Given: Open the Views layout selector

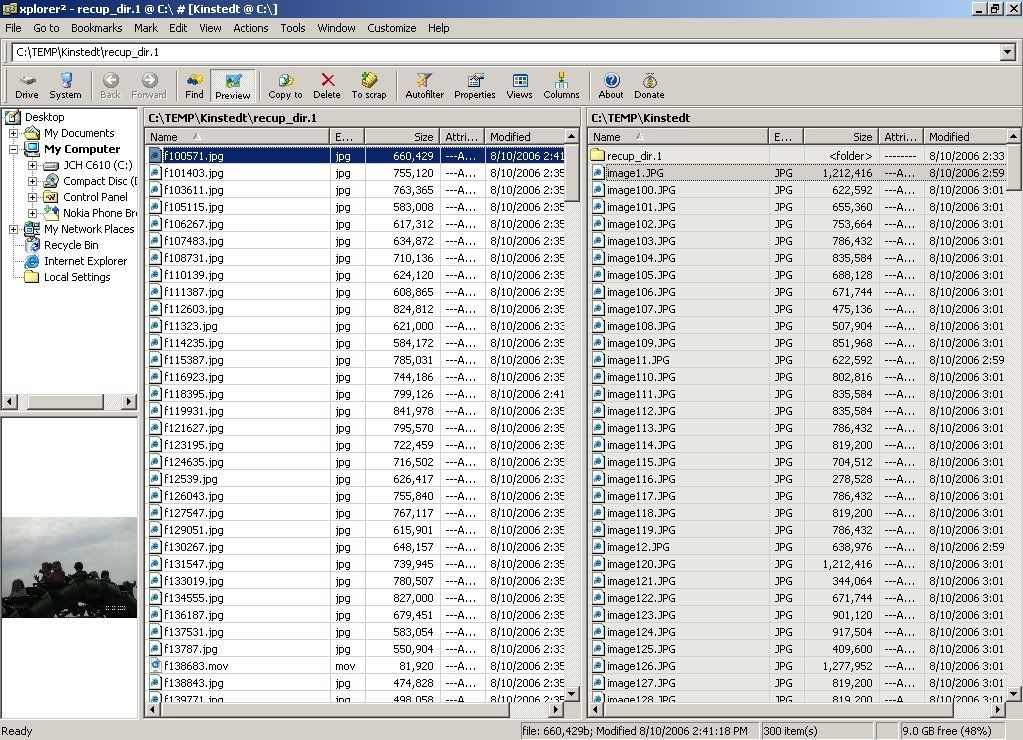Looking at the screenshot, I should click(519, 85).
